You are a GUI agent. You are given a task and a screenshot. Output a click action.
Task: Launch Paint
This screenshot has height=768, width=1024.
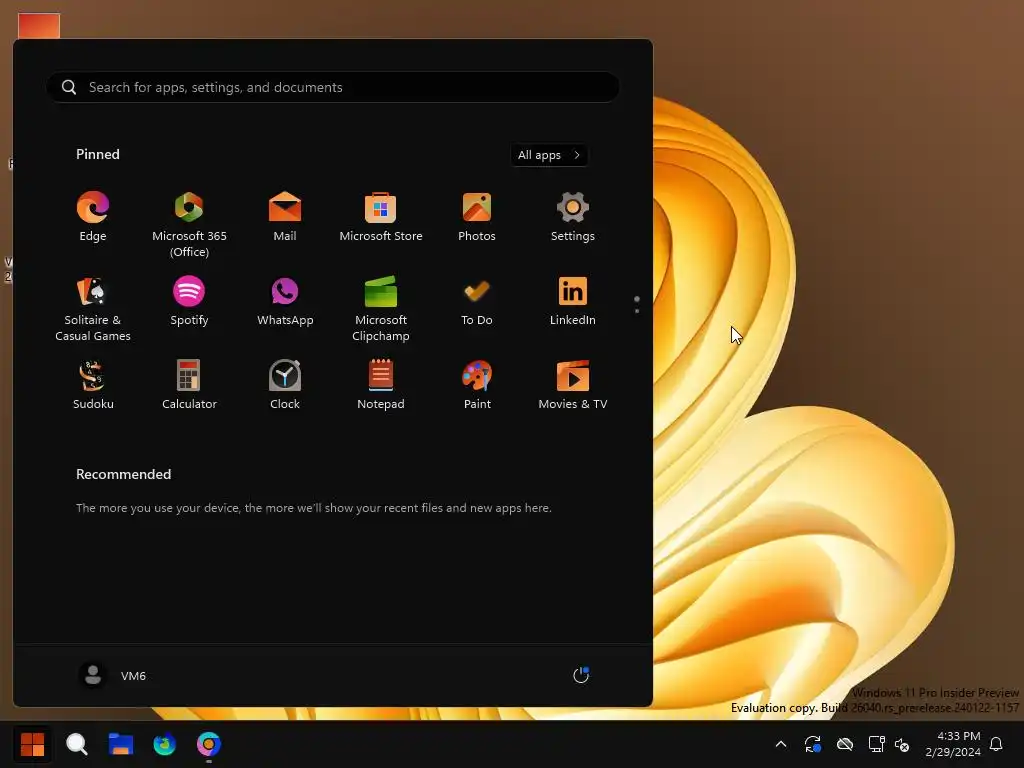477,385
